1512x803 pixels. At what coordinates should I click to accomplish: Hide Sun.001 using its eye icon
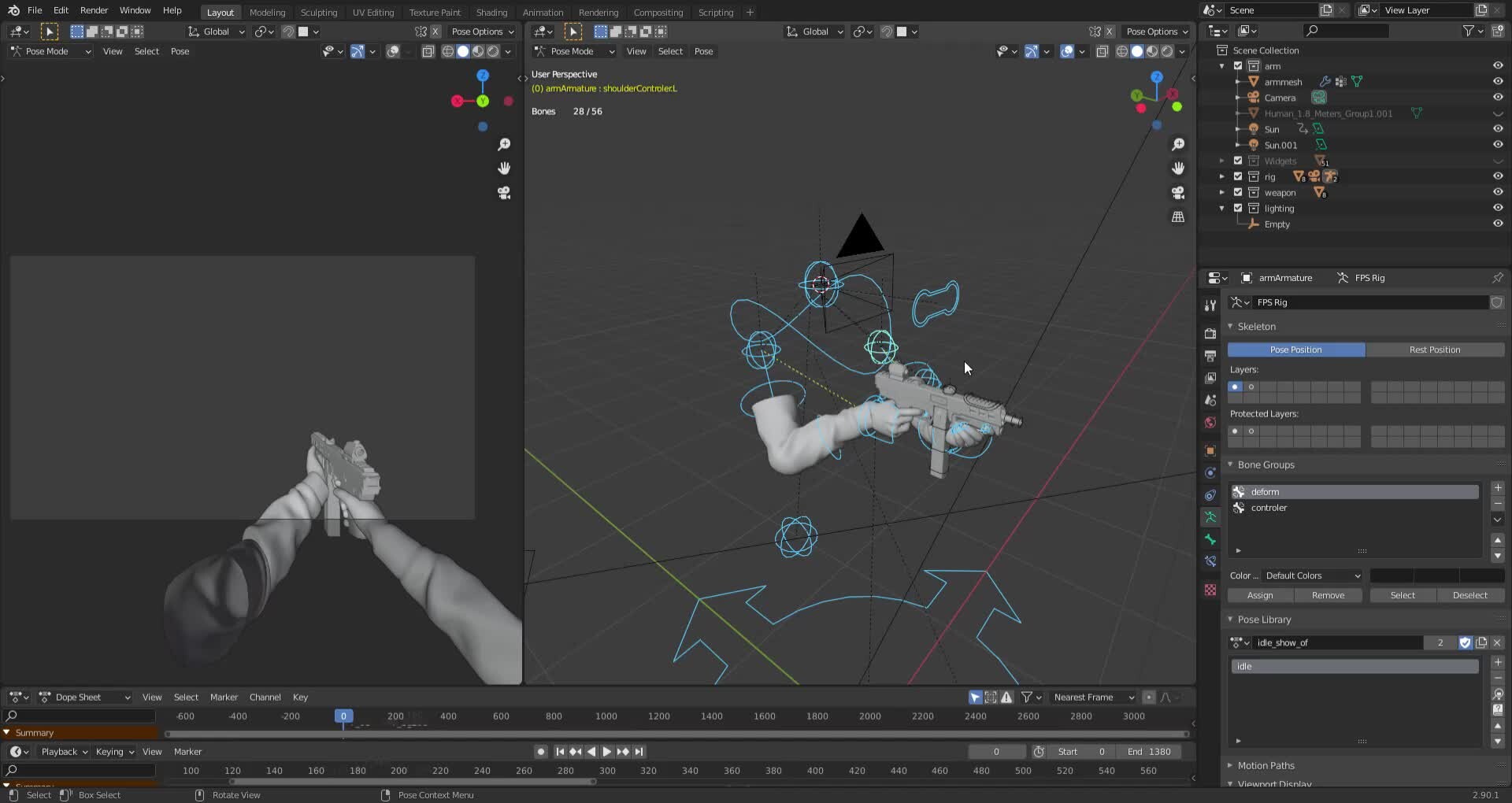1498,145
